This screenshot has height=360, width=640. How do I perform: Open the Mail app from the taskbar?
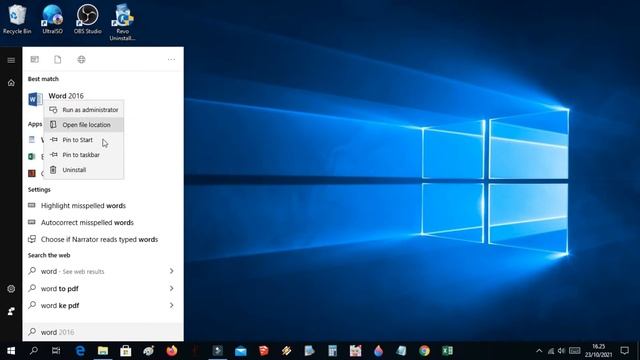click(x=241, y=351)
